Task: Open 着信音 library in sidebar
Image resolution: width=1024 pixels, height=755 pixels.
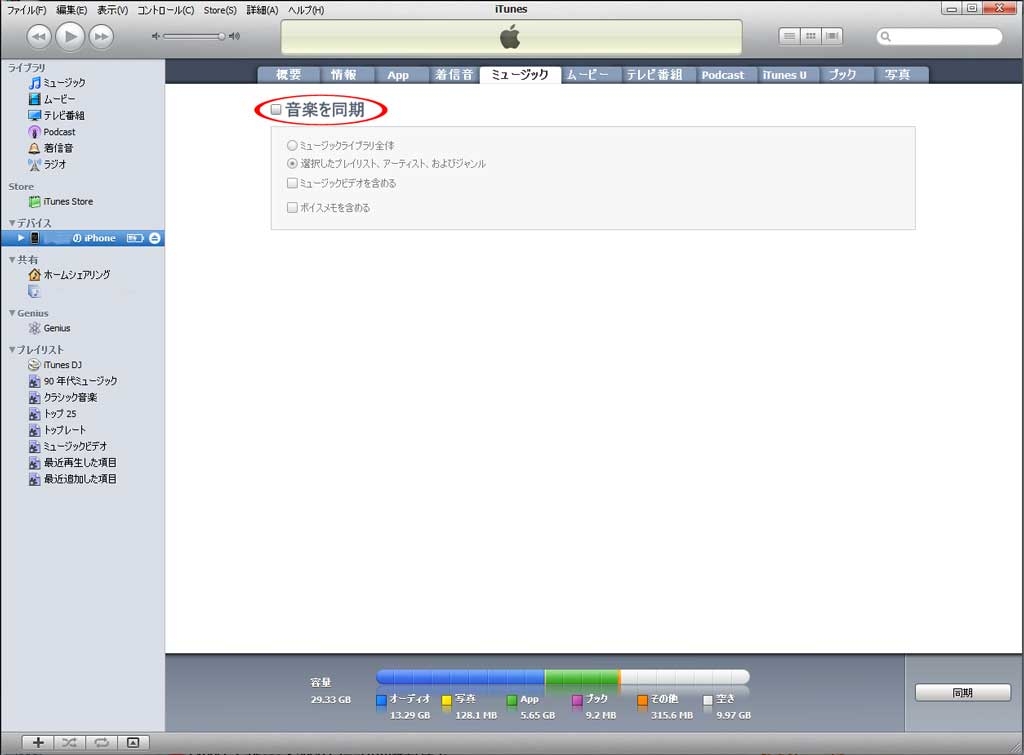Action: click(x=51, y=148)
